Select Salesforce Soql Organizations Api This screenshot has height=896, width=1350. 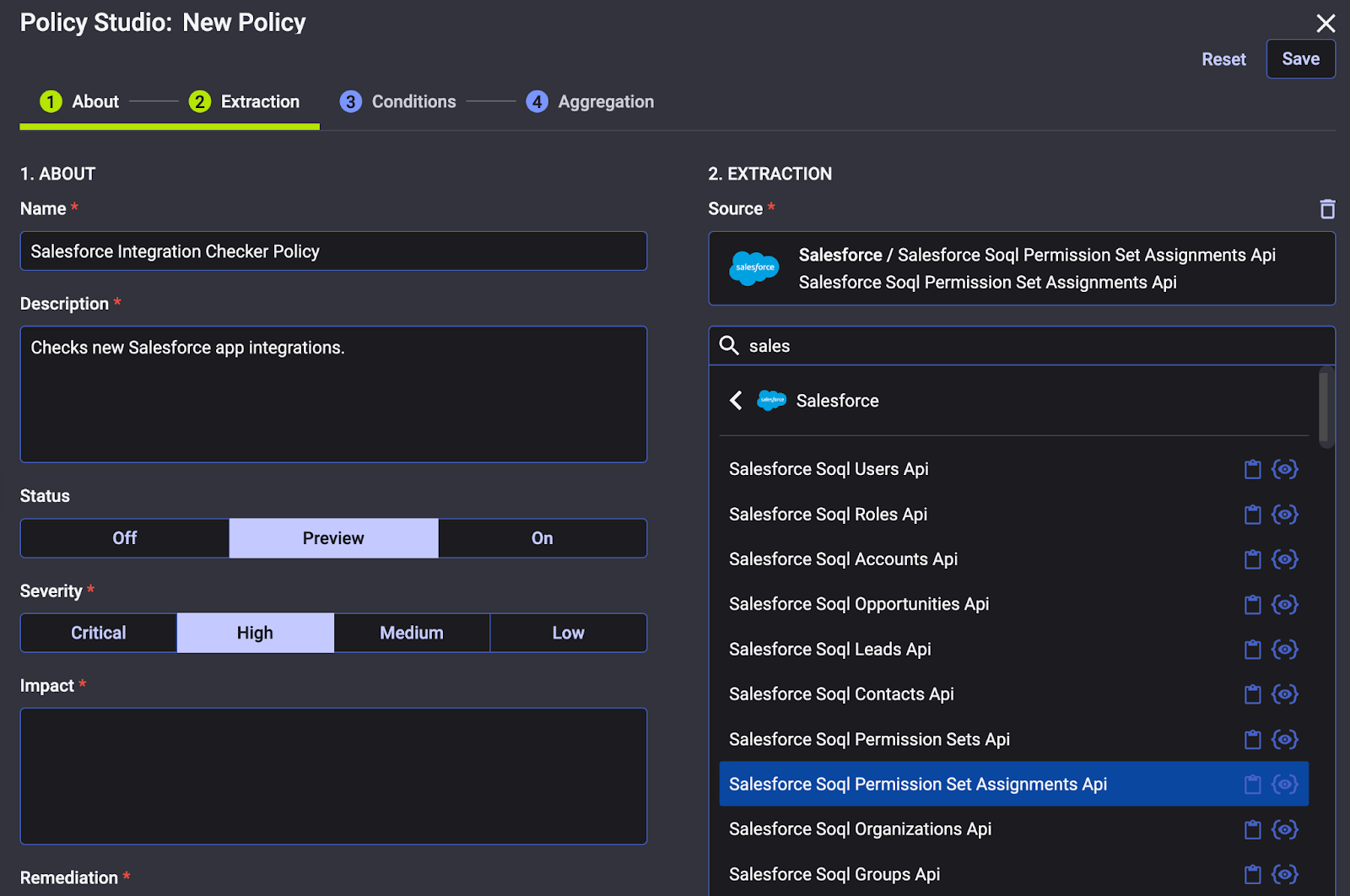pos(1013,829)
